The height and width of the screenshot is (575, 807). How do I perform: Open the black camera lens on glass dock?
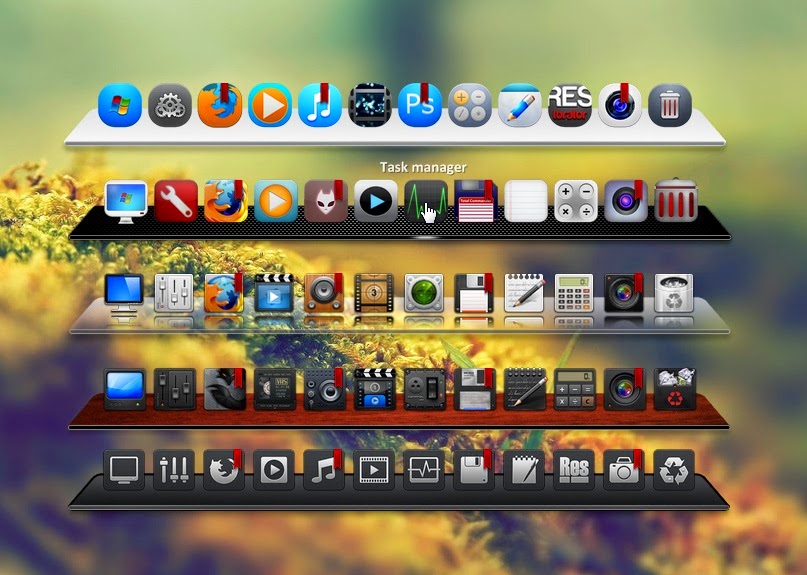(624, 293)
